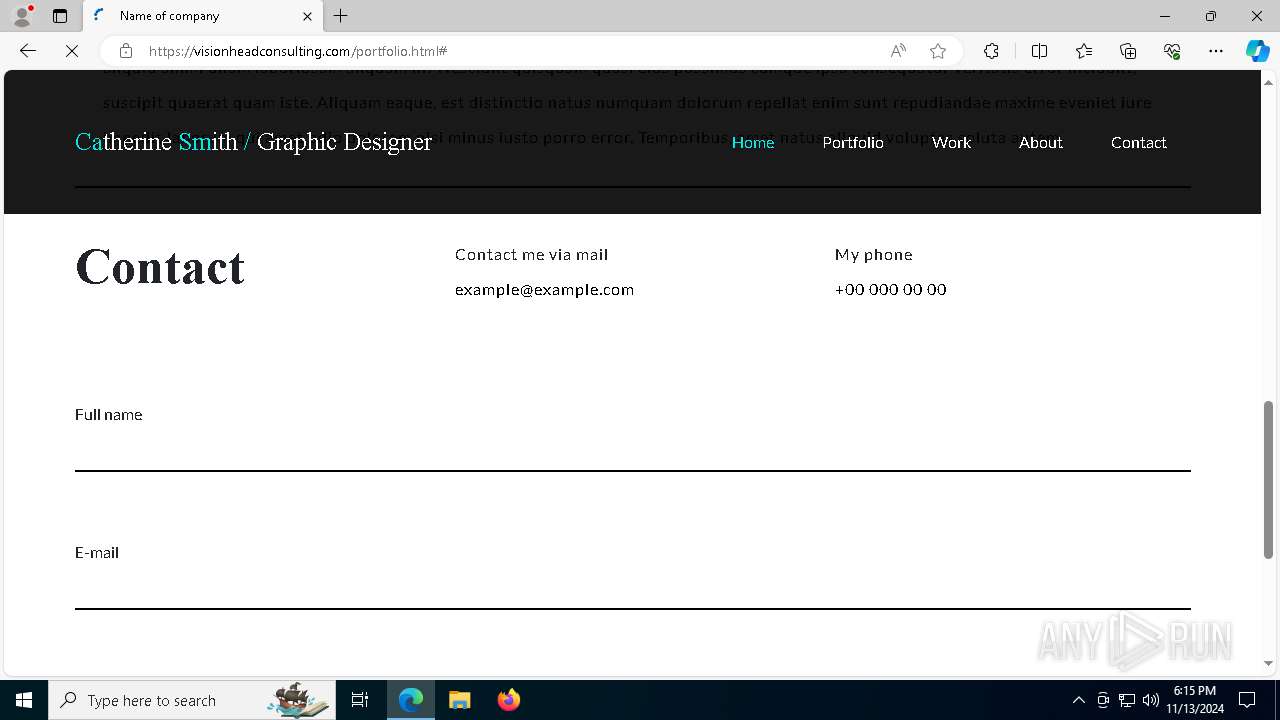The image size is (1280, 720).
Task: Open File Explorer from taskbar
Action: pos(460,700)
